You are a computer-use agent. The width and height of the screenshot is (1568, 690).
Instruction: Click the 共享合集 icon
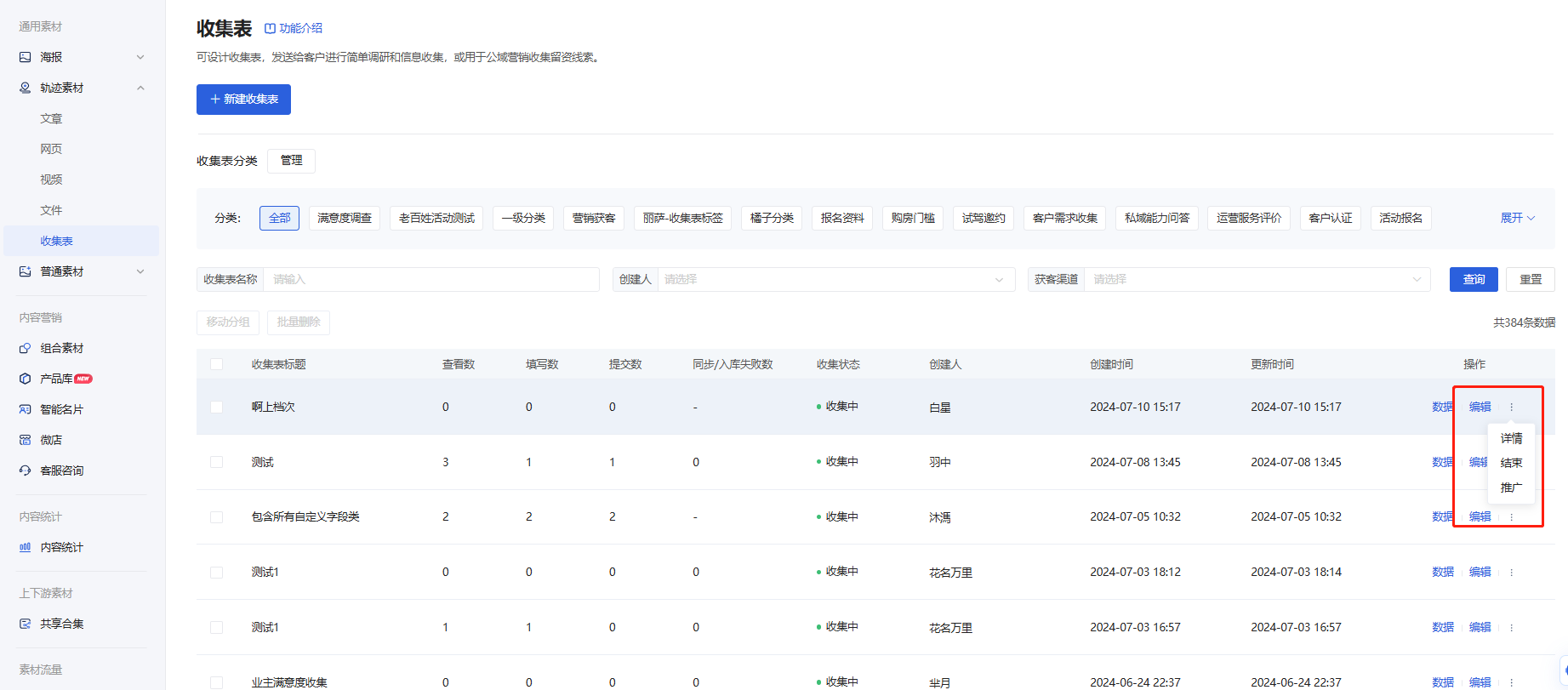click(25, 624)
